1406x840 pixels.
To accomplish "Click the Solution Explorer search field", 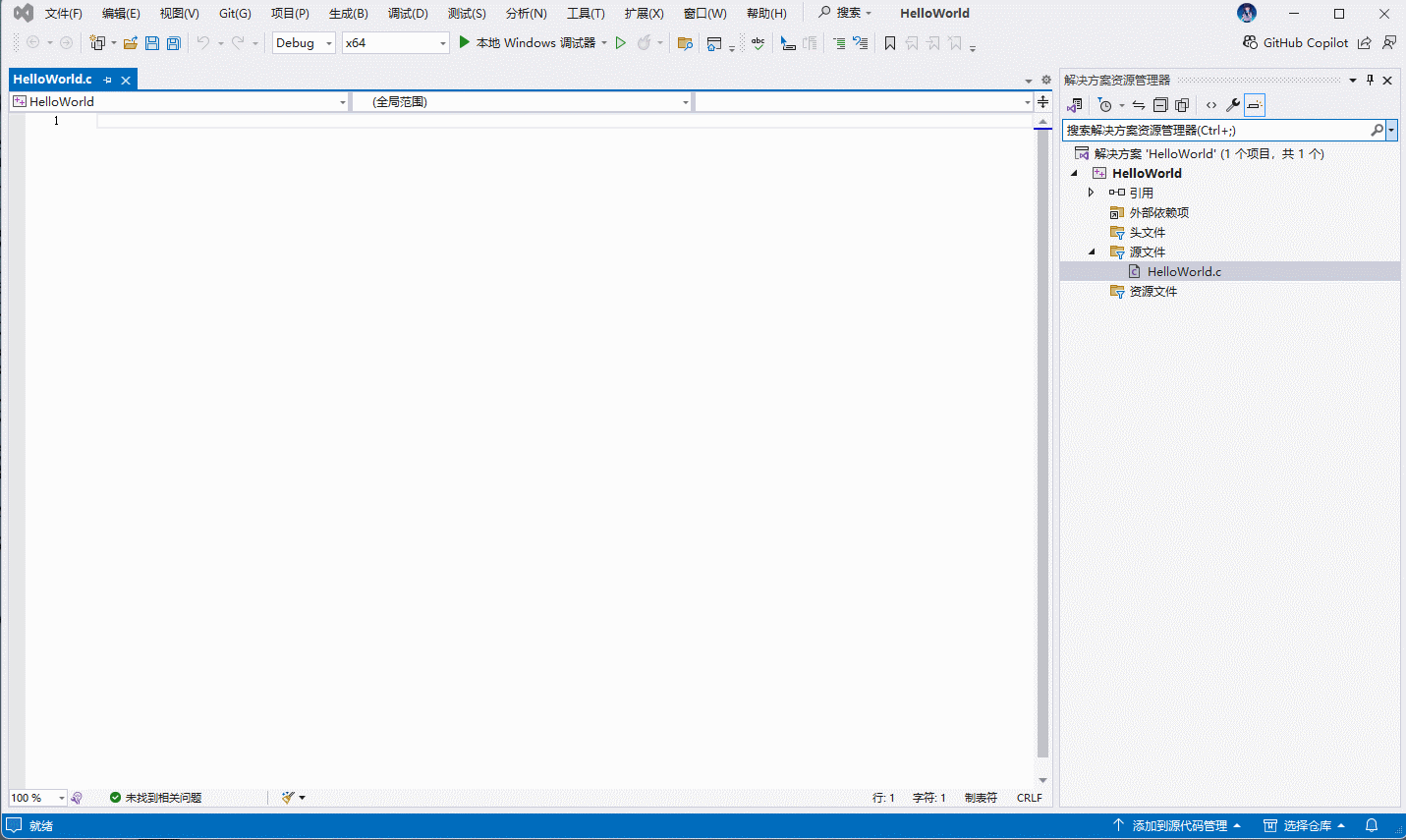I will (x=1216, y=130).
